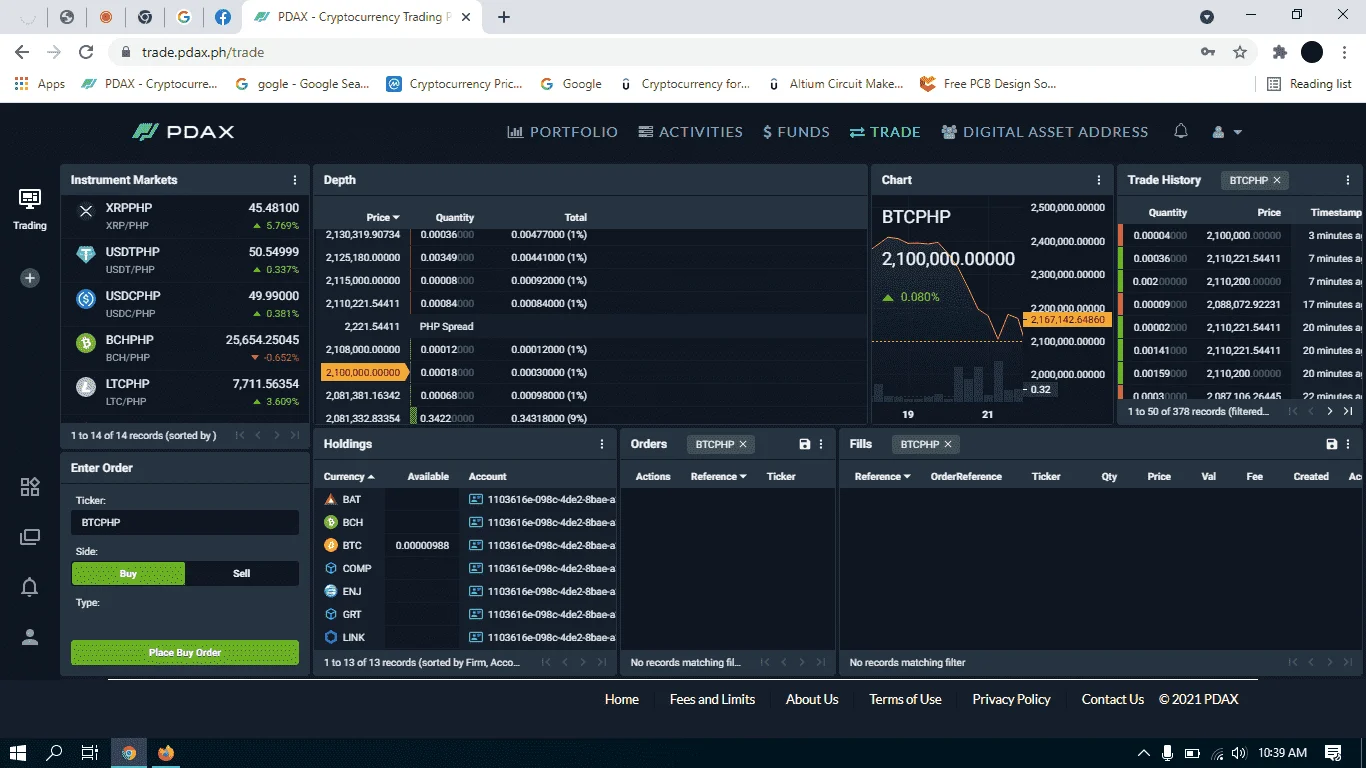This screenshot has height=768, width=1366.
Task: Bookmark this page with star icon
Action: pyautogui.click(x=1240, y=52)
